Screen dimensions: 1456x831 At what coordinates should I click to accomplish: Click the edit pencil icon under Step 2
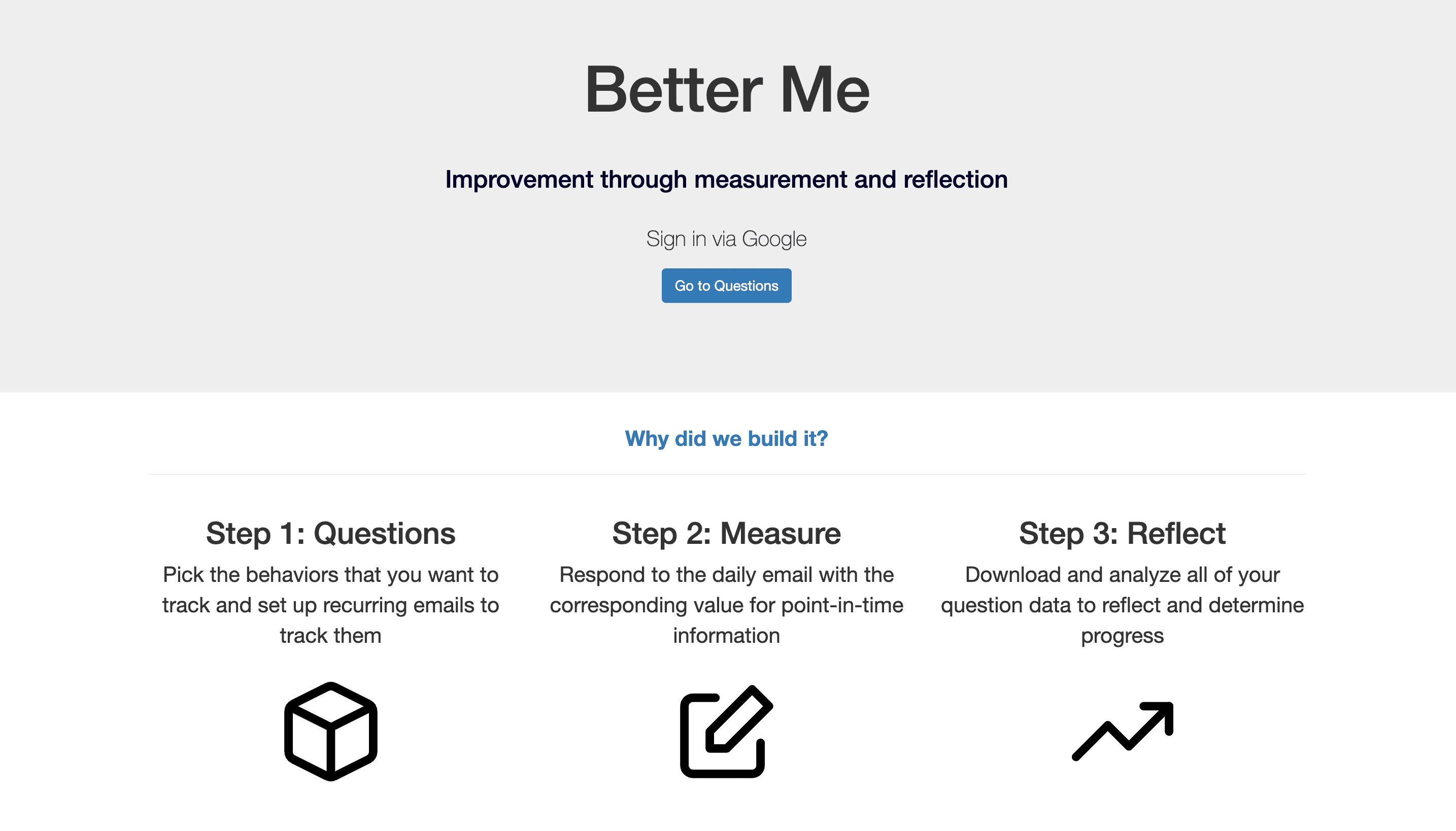pos(726,731)
